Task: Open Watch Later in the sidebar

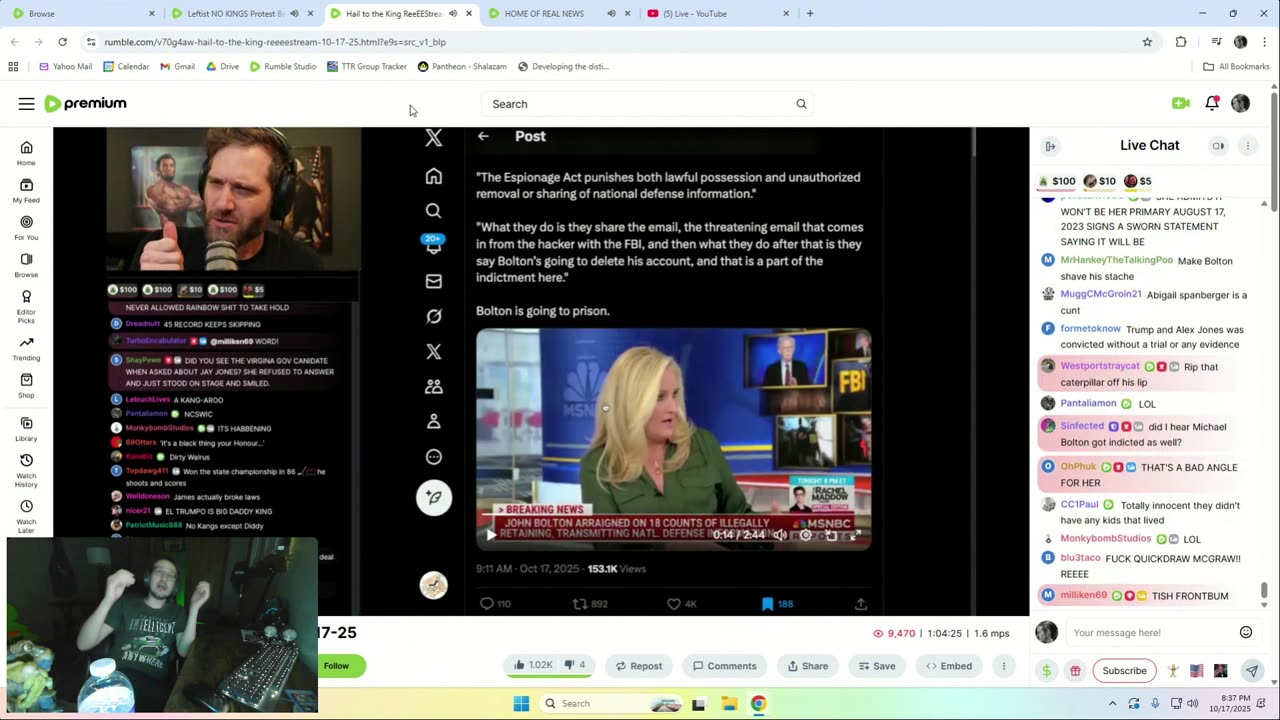Action: [x=26, y=516]
